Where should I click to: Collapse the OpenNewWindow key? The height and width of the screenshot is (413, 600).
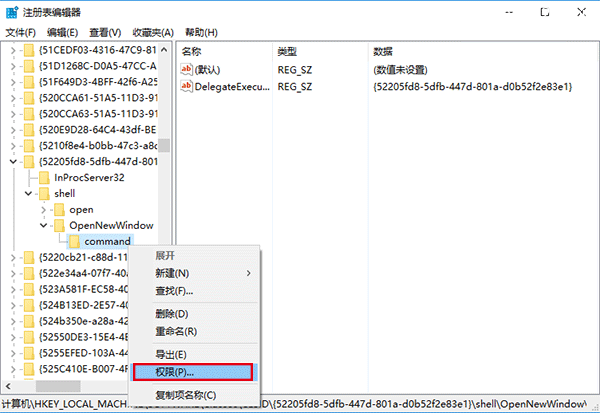[43, 225]
